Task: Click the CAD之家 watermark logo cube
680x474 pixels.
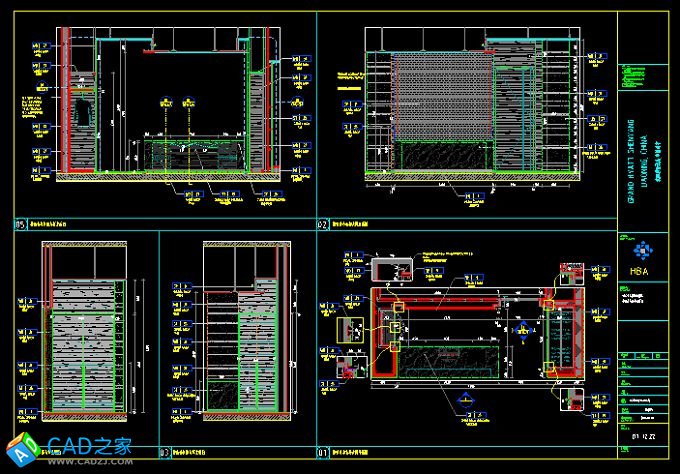Action: [x=16, y=447]
